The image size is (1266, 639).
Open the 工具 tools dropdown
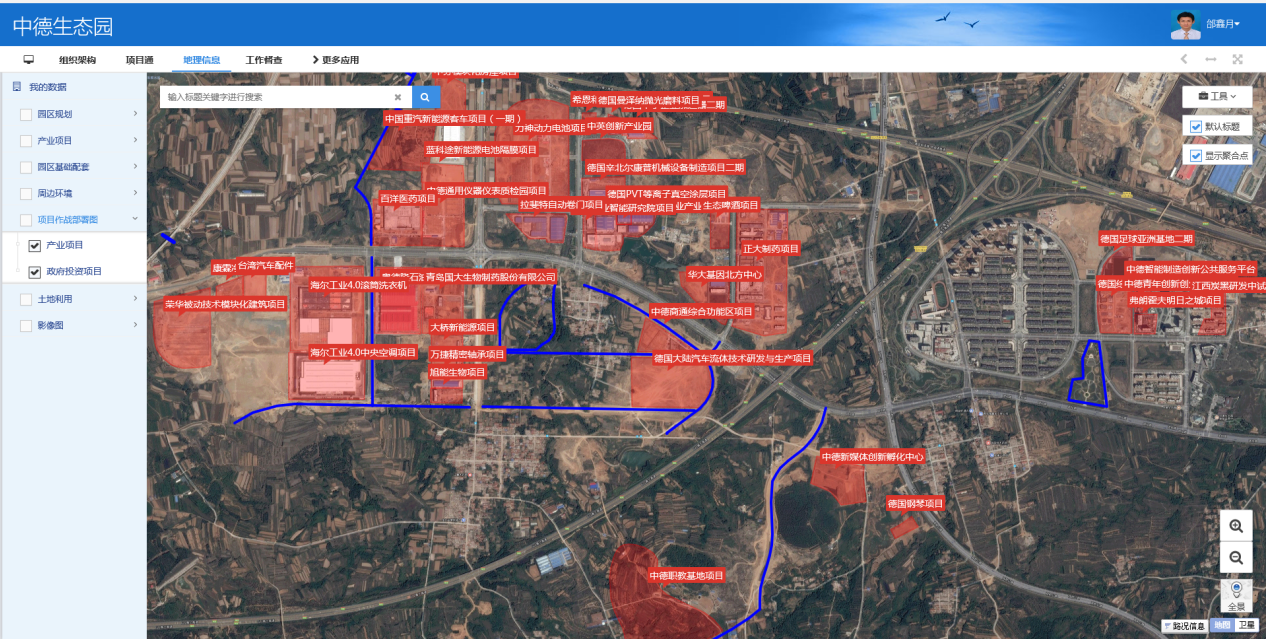pyautogui.click(x=1217, y=97)
